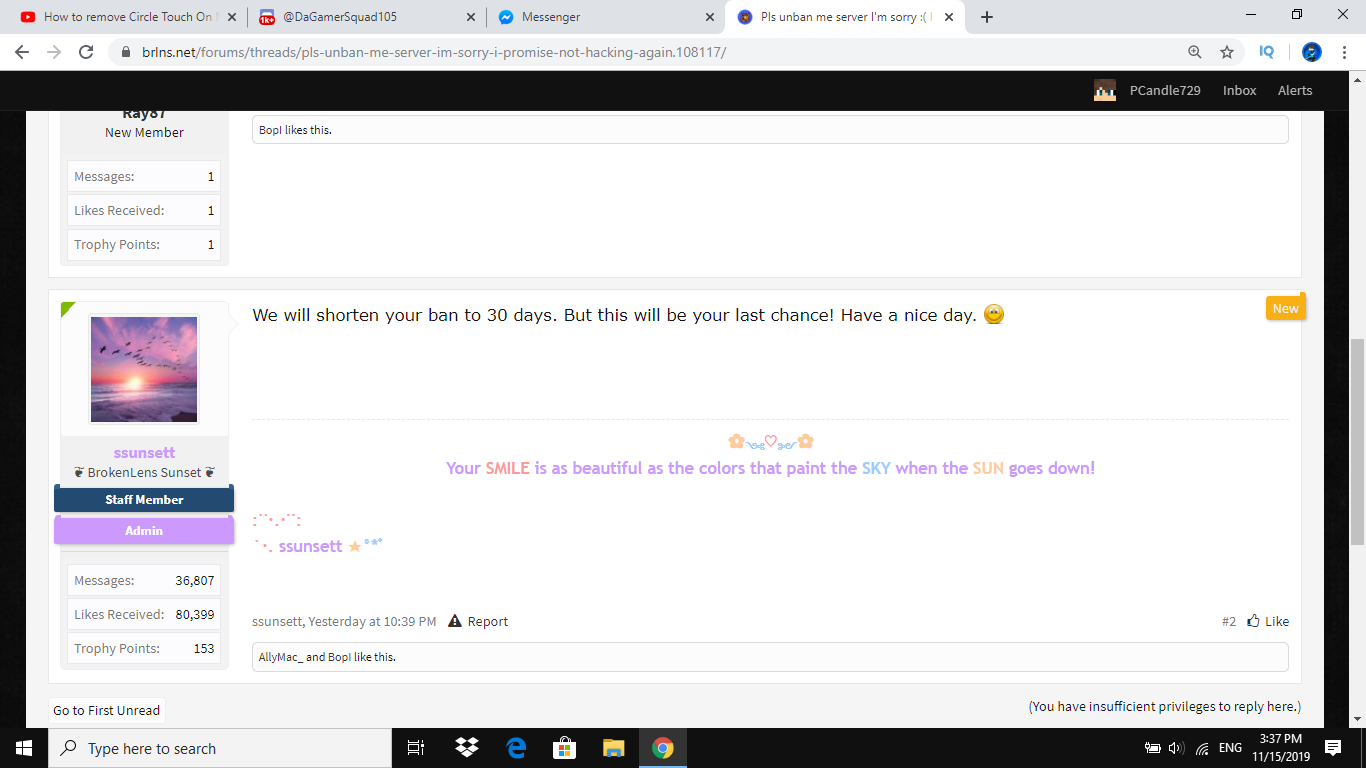Click the "BrokenLens Sunset" user title
The height and width of the screenshot is (768, 1366).
click(144, 472)
